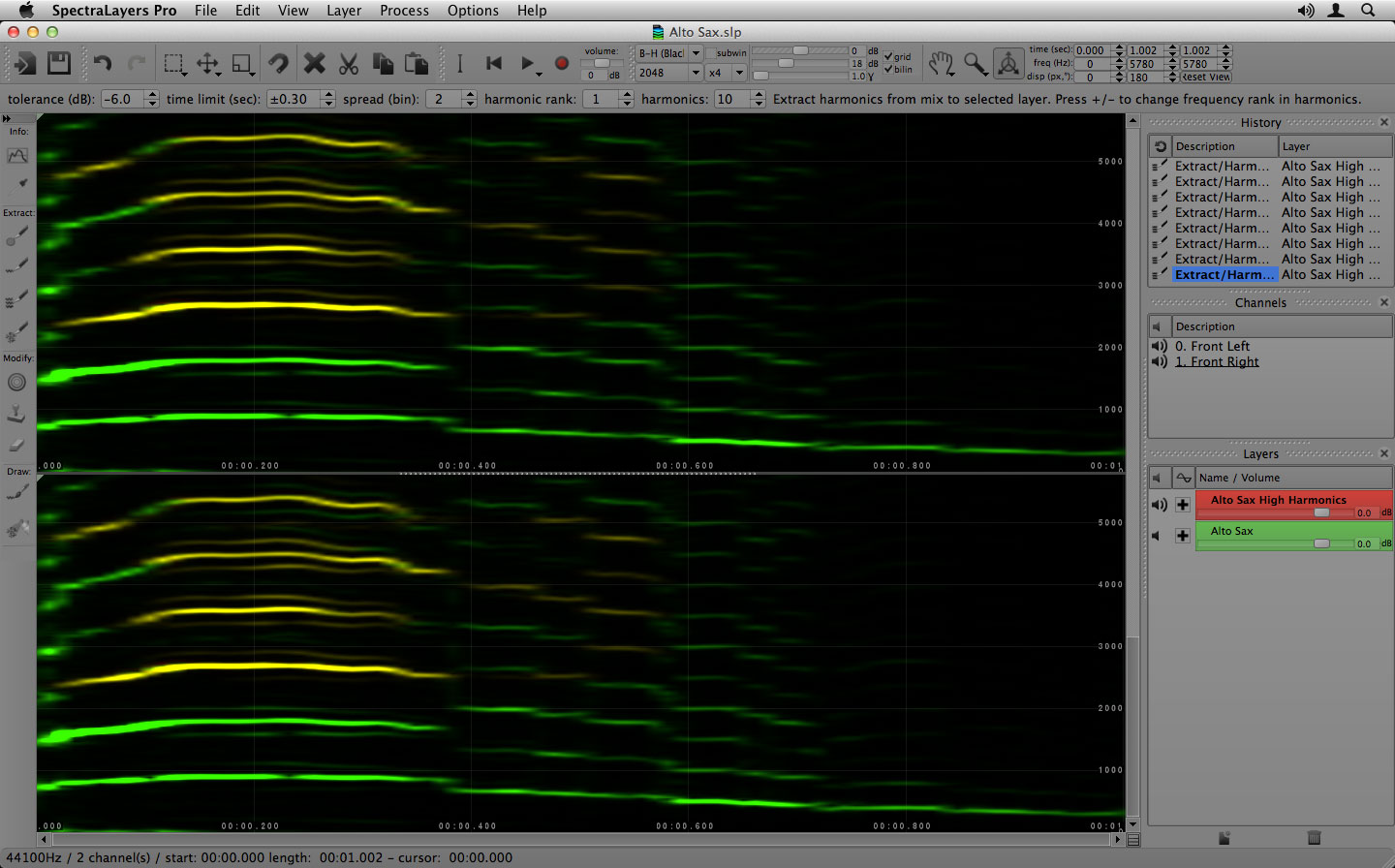Open the Layer menu
Screen dimensions: 1395x868
tap(344, 10)
